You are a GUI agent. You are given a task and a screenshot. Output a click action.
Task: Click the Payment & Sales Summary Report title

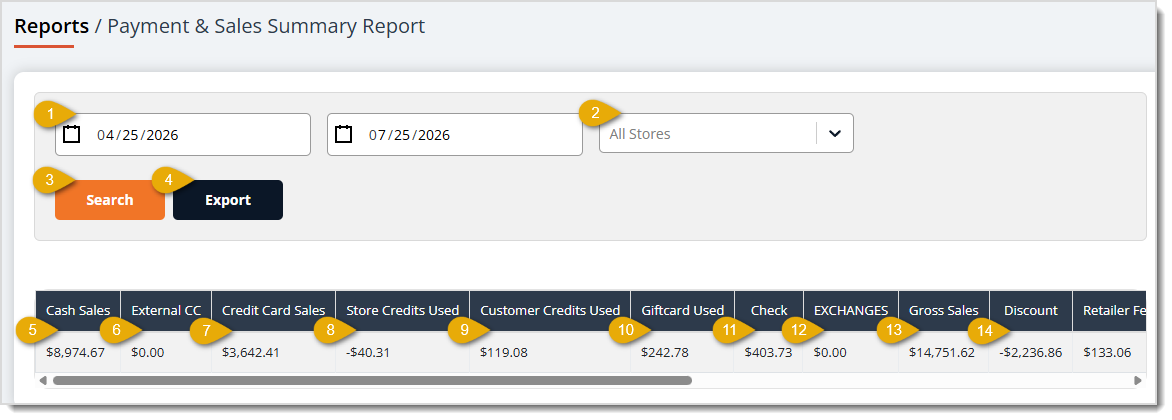(x=266, y=26)
